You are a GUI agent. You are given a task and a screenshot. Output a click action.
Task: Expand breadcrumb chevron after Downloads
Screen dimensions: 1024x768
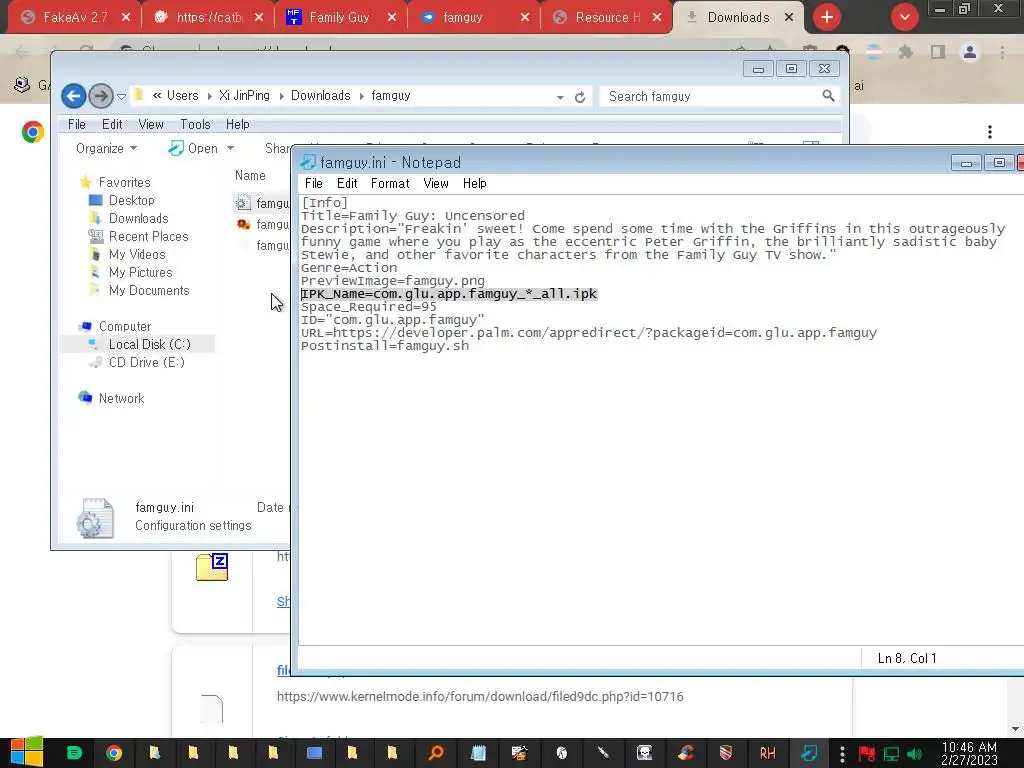362,96
